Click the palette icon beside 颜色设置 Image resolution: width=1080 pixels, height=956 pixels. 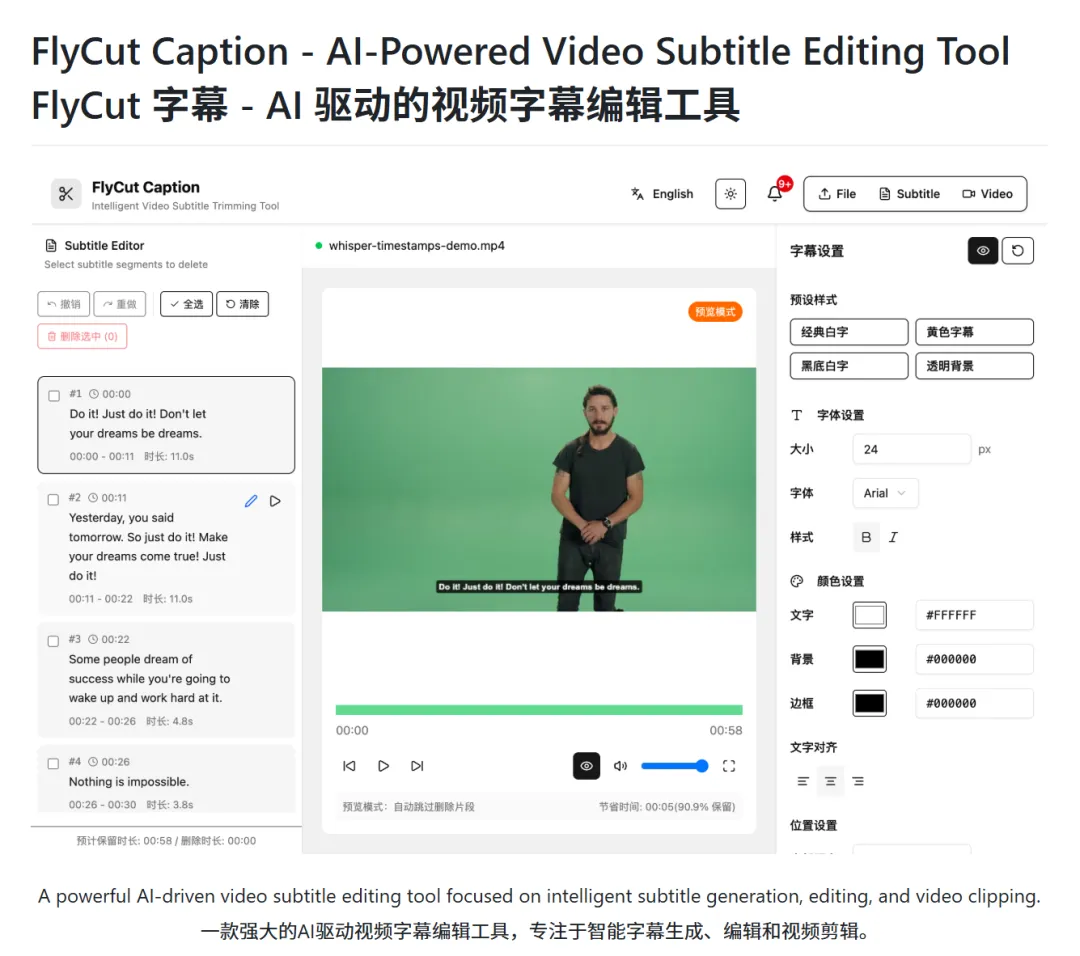[797, 581]
